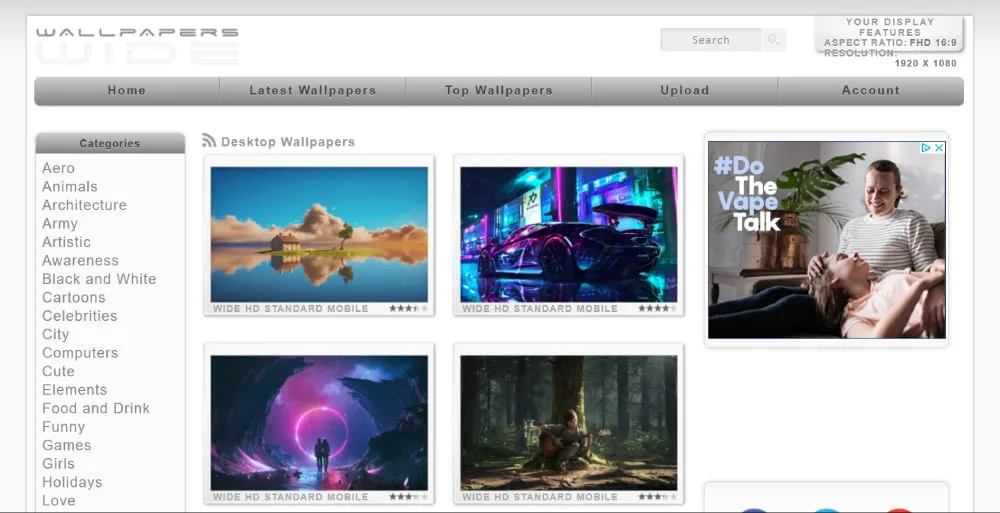Screen dimensions: 1000x513
Task: Click the search magnifier icon
Action: 773,40
